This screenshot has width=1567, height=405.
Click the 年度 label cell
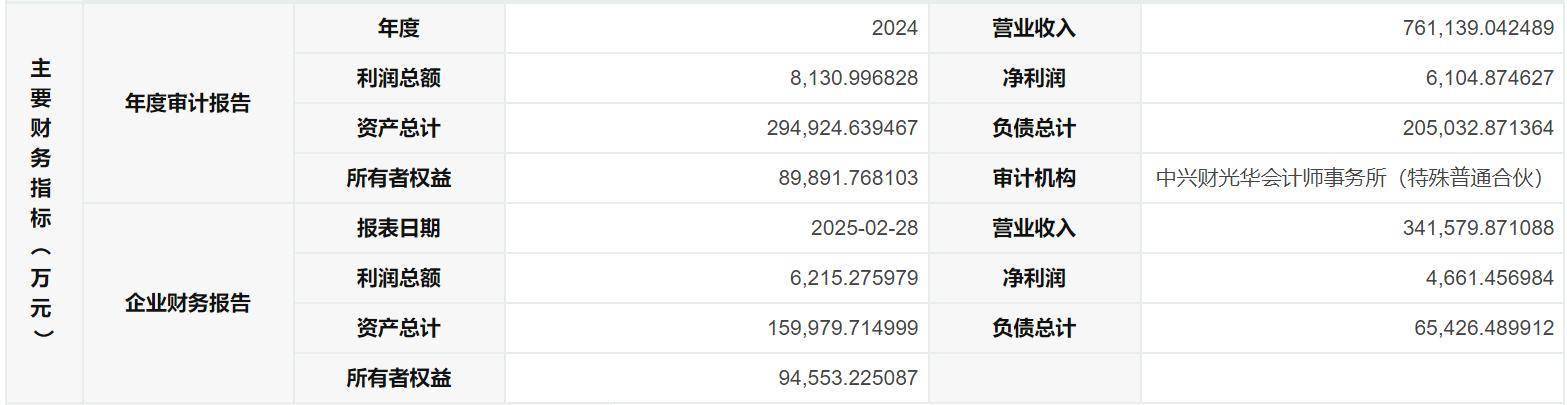[399, 28]
